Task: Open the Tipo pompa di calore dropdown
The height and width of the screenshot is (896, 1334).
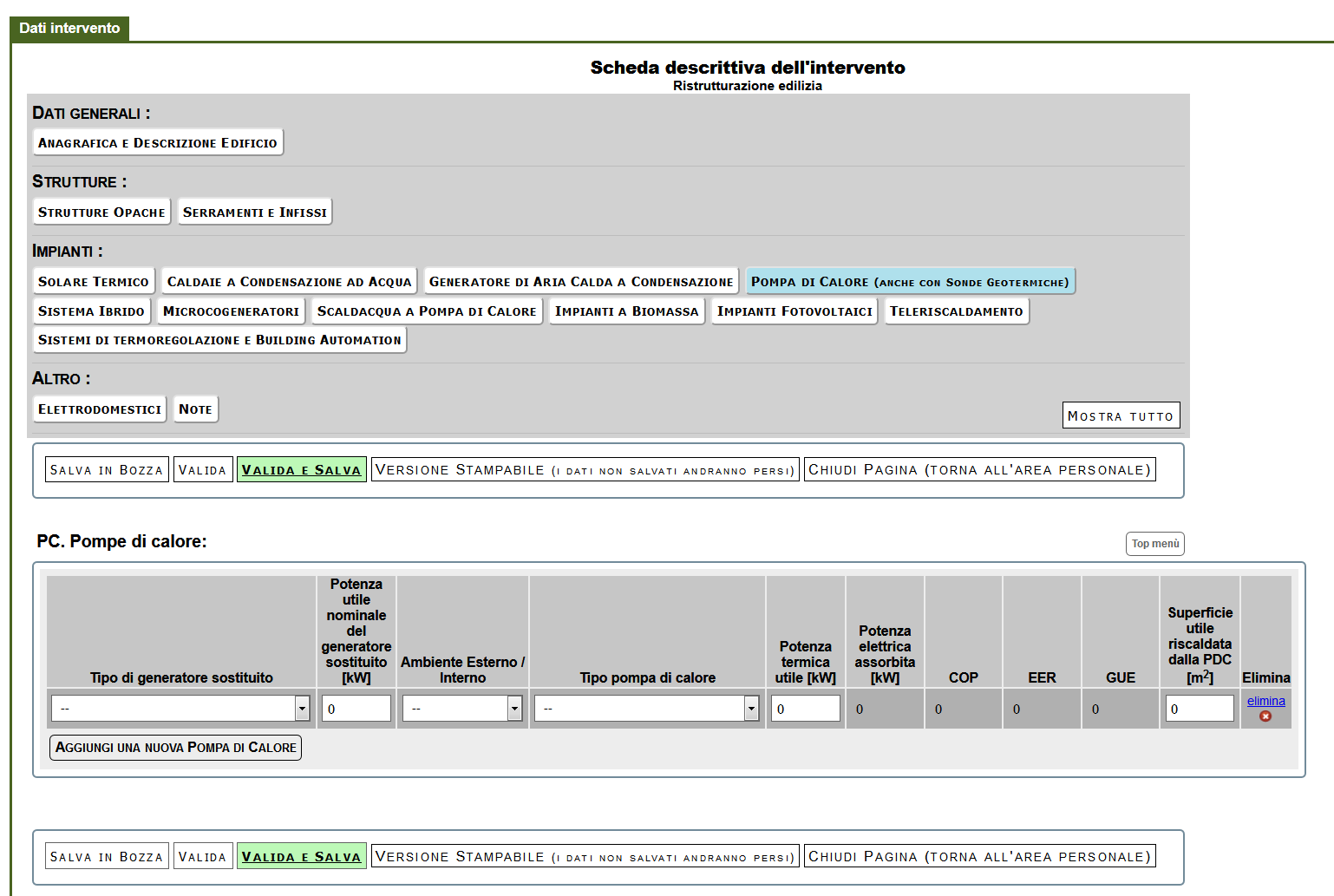Action: coord(647,709)
